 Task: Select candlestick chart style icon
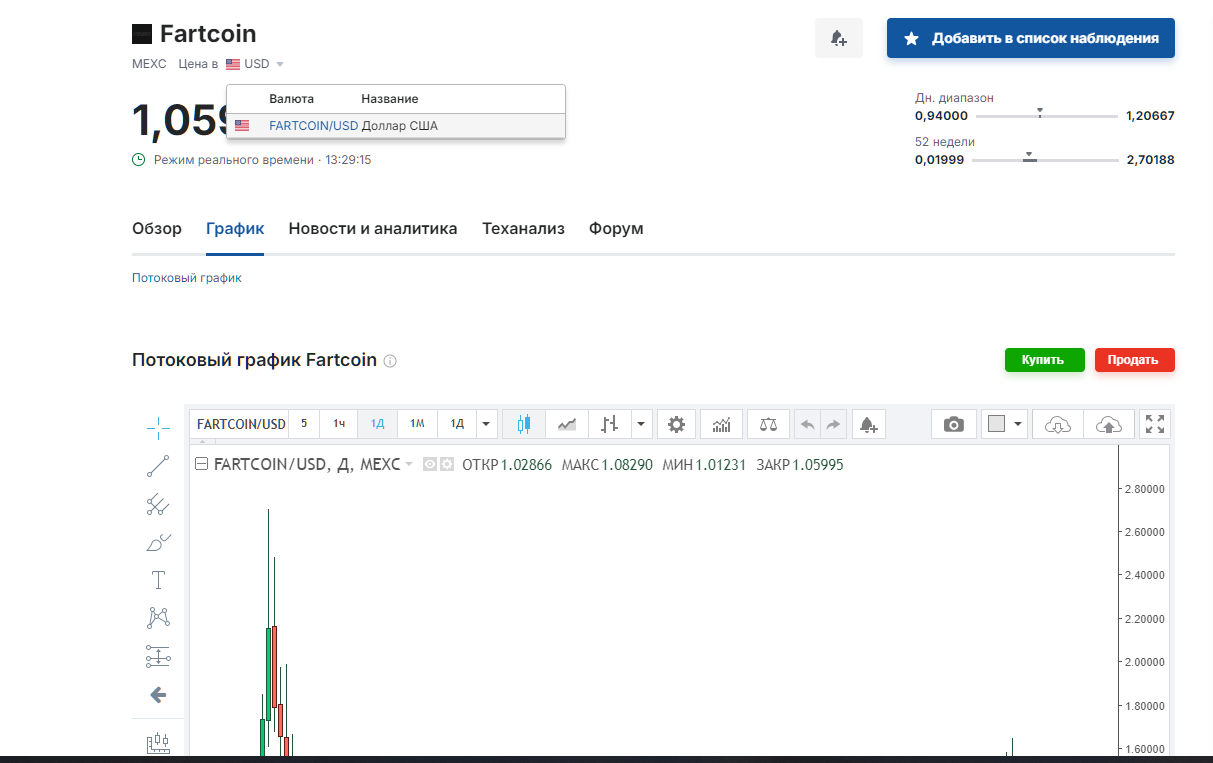[523, 424]
